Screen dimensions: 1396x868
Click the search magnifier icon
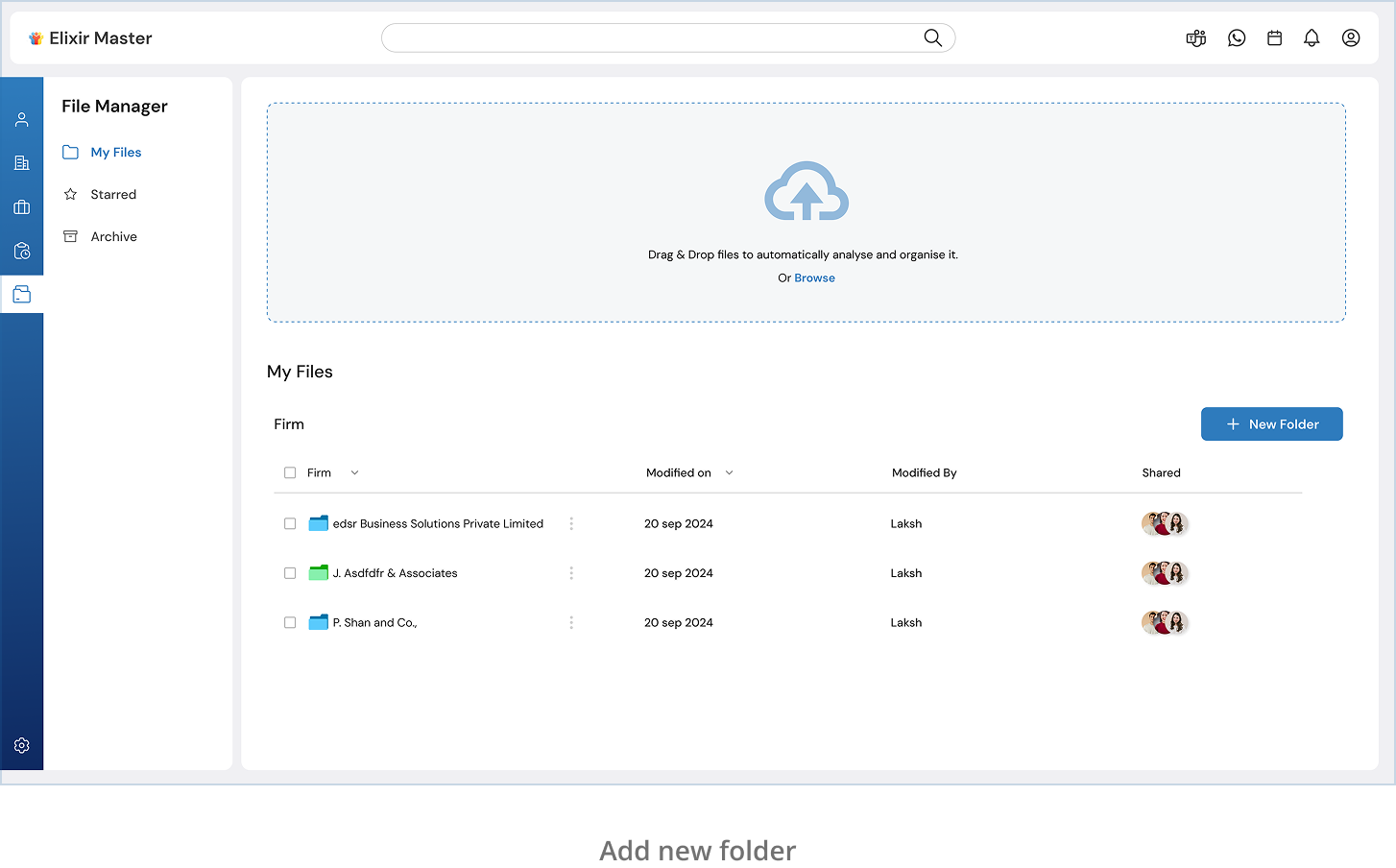click(x=932, y=37)
